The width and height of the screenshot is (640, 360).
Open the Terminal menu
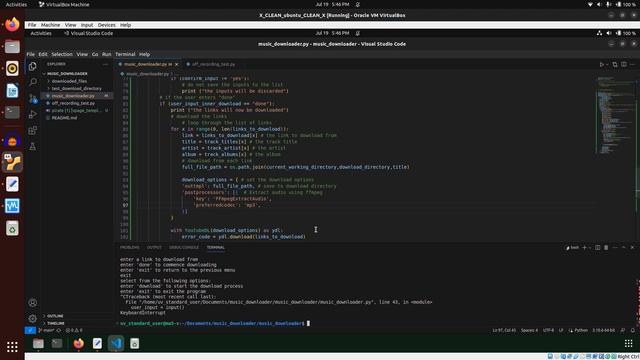(125, 54)
